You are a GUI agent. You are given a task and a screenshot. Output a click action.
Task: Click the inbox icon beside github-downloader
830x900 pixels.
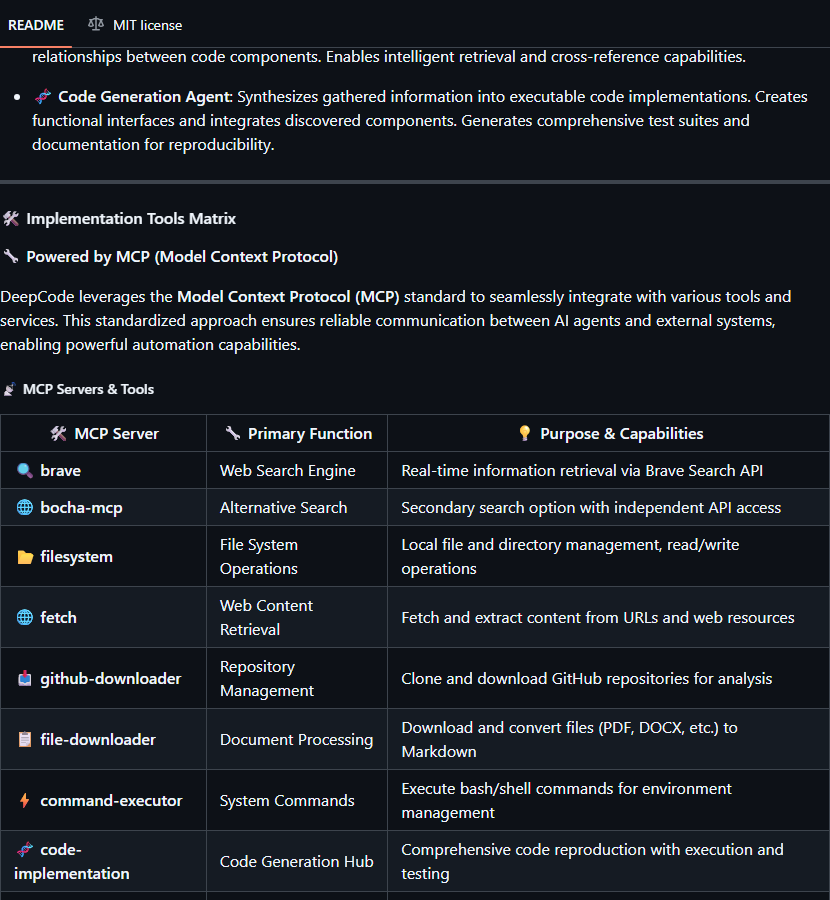click(25, 678)
